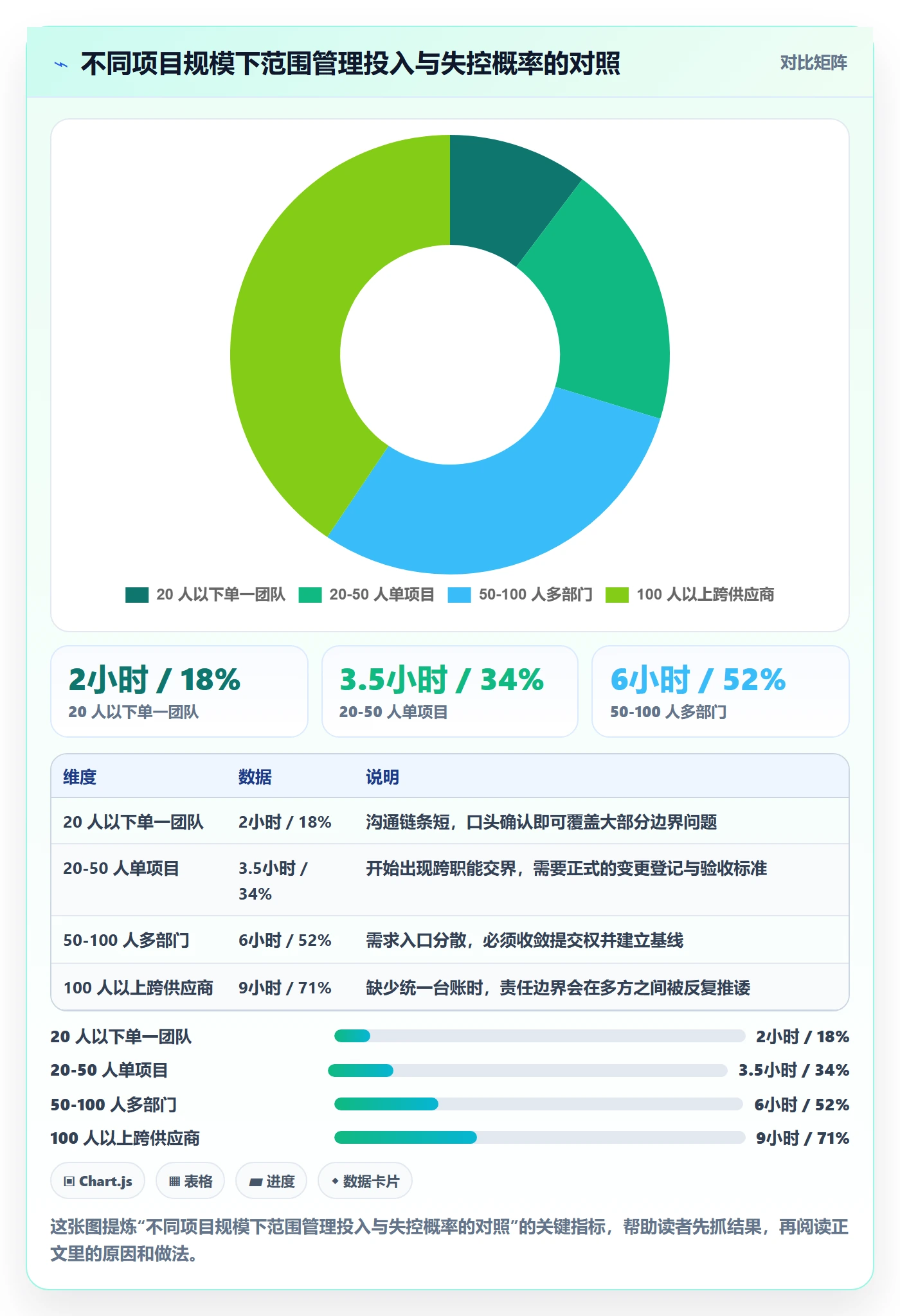The image size is (900, 1316).
Task: Click the 100 人以上跨供应商 legend label text
Action: [705, 595]
